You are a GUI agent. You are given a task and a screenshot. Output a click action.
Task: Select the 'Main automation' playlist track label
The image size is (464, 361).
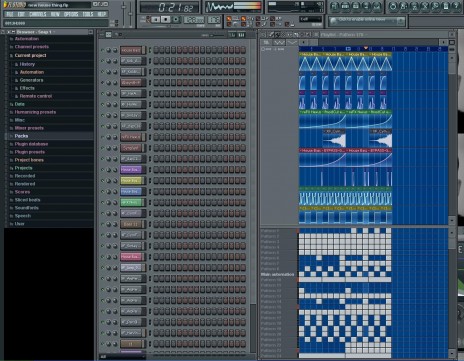coord(277,274)
